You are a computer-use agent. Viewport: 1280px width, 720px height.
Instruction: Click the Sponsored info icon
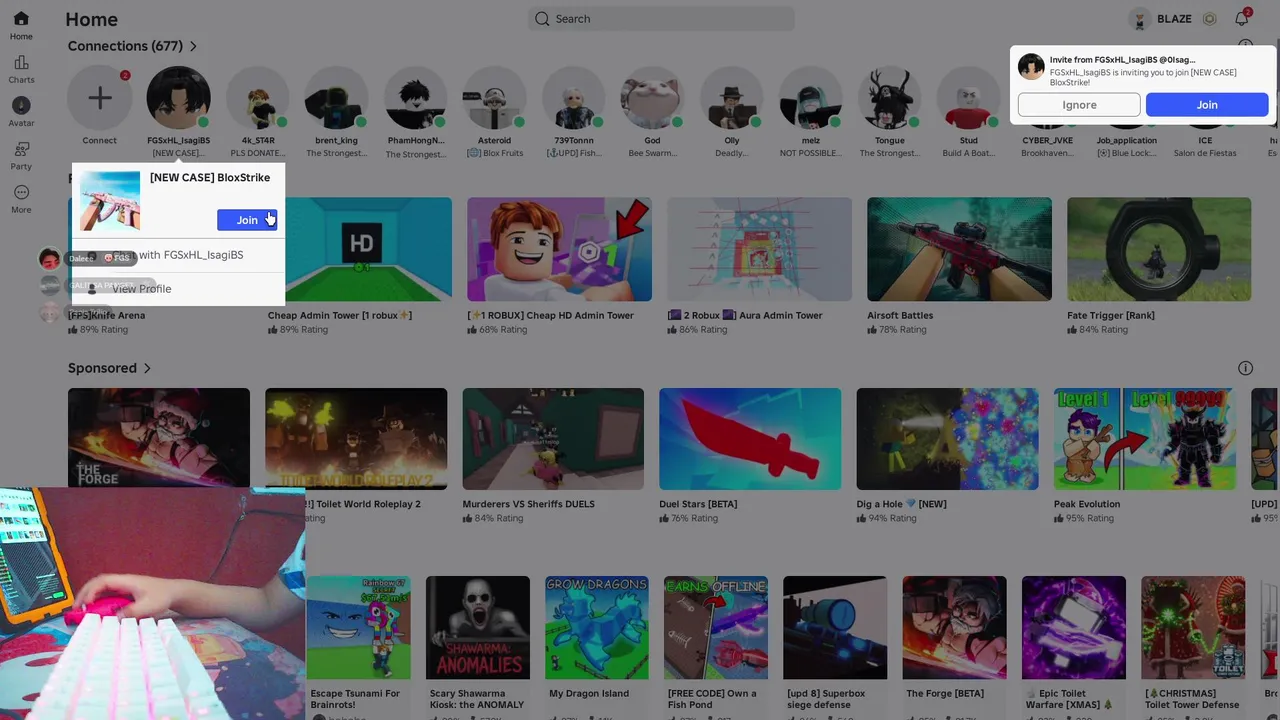coord(1245,368)
